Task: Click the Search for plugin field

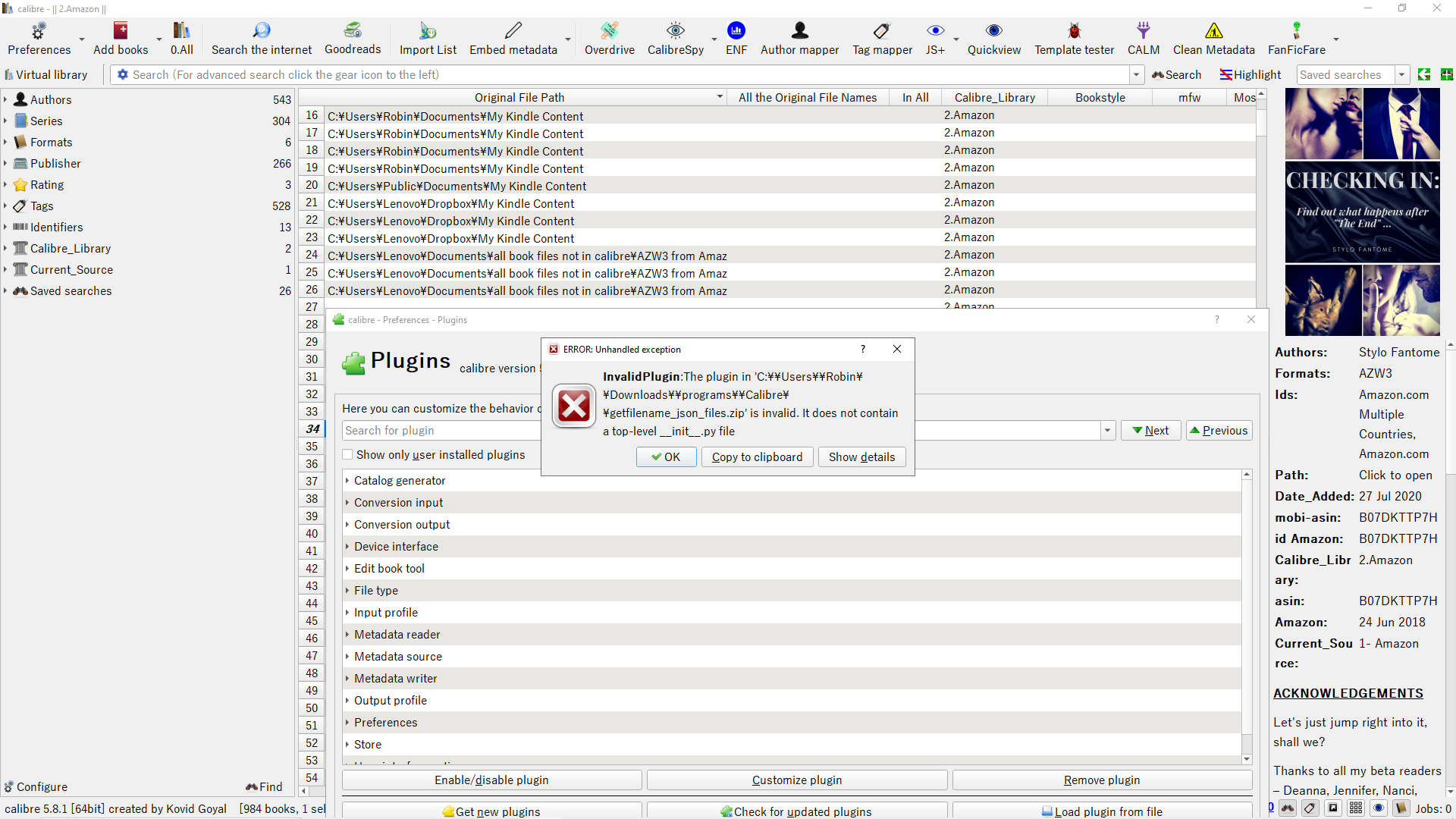Action: (440, 430)
